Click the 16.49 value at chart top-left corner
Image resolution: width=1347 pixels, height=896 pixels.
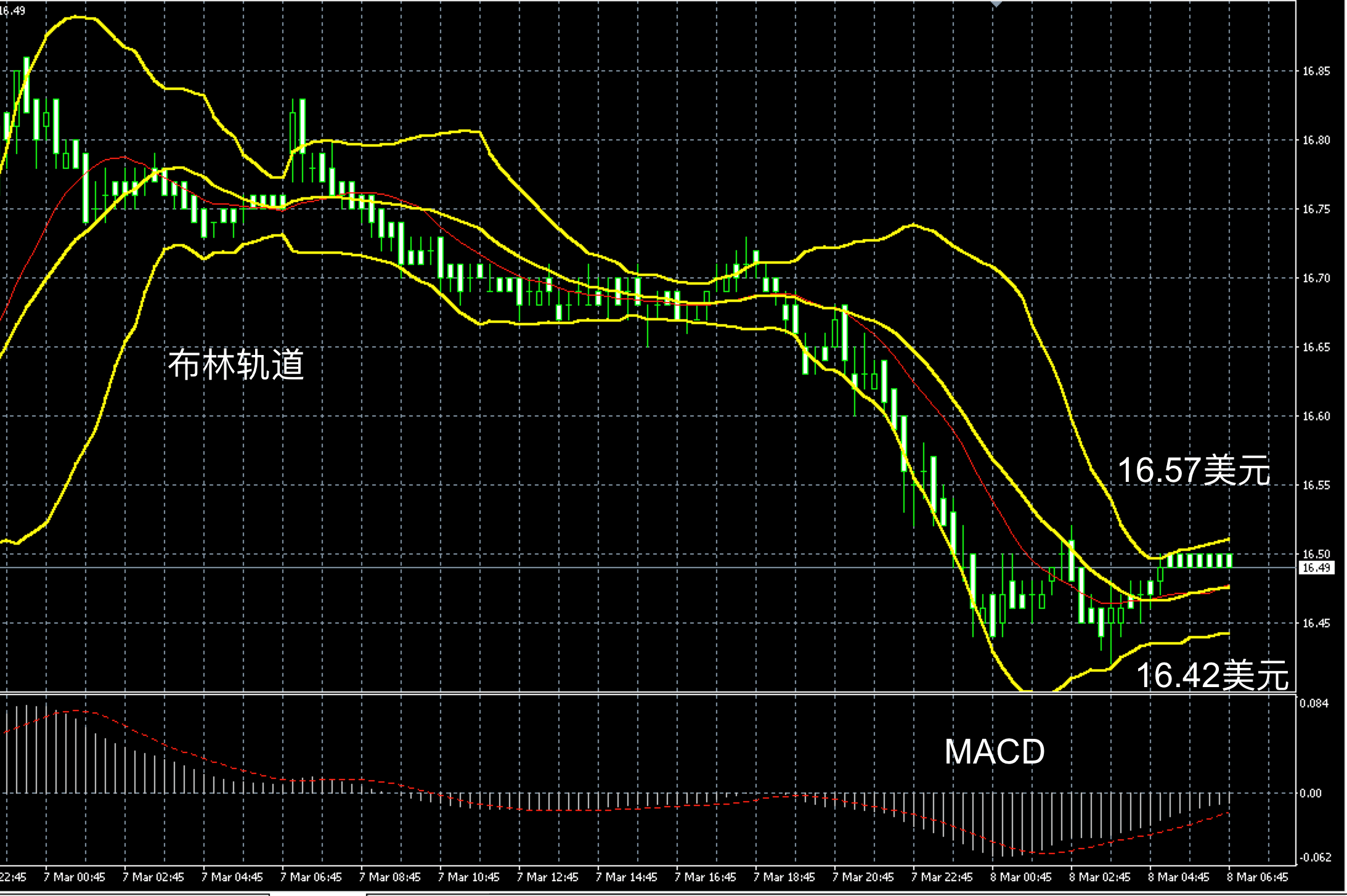click(x=13, y=10)
